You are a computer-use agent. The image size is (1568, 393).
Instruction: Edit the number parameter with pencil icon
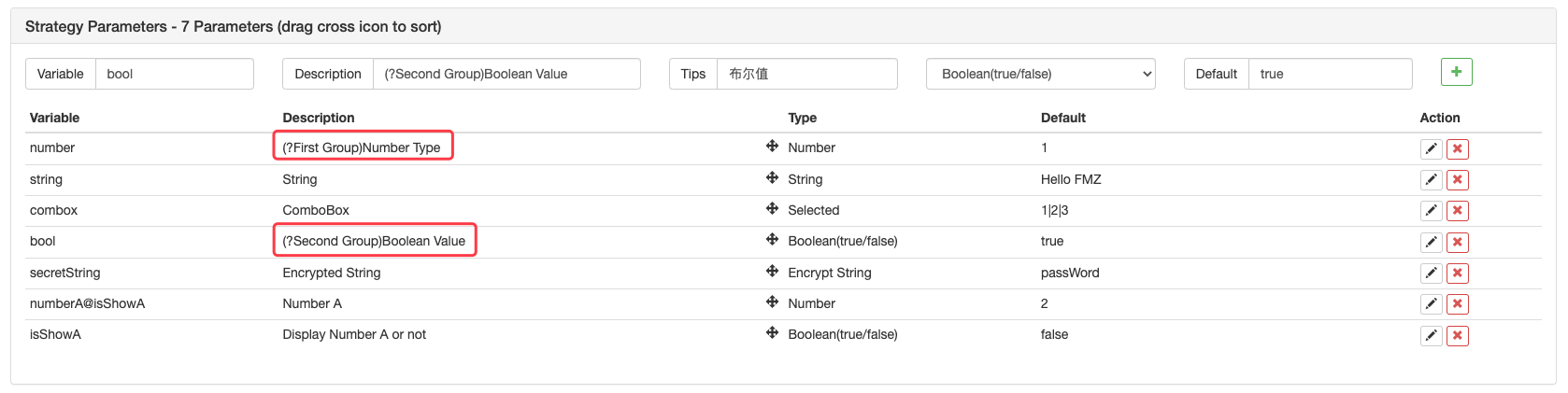click(1431, 148)
